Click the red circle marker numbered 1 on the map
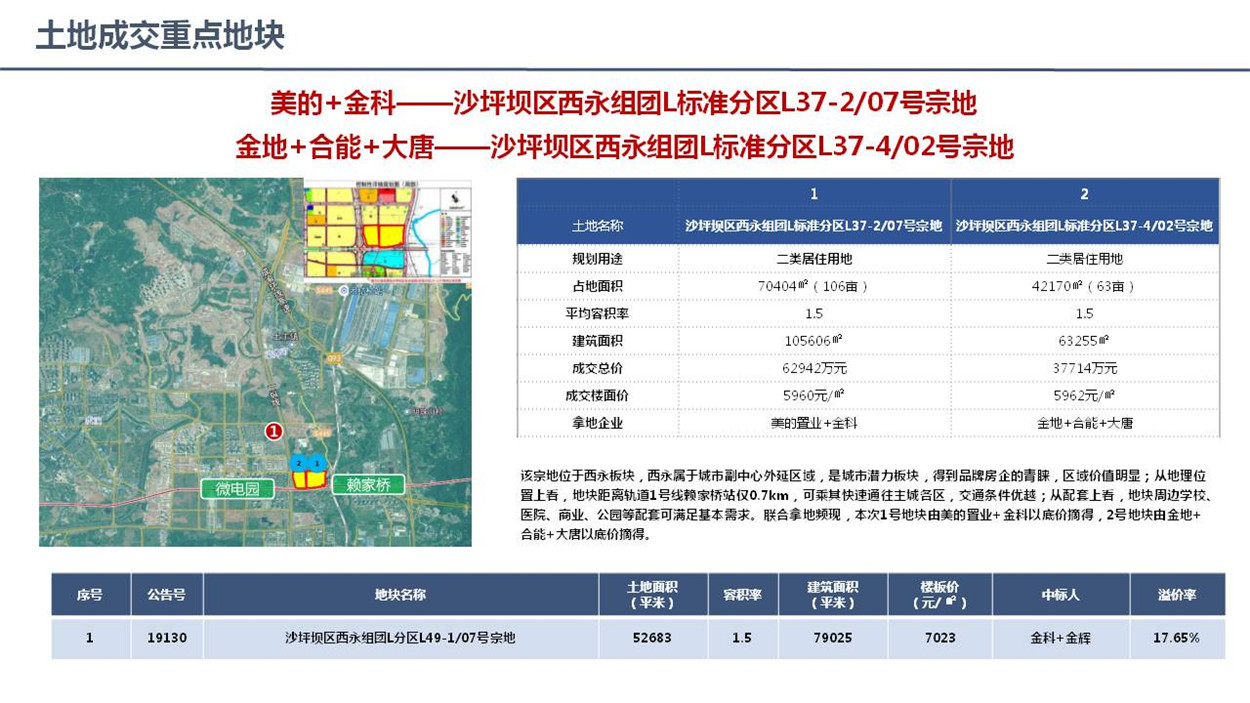This screenshot has width=1250, height=703. 274,430
